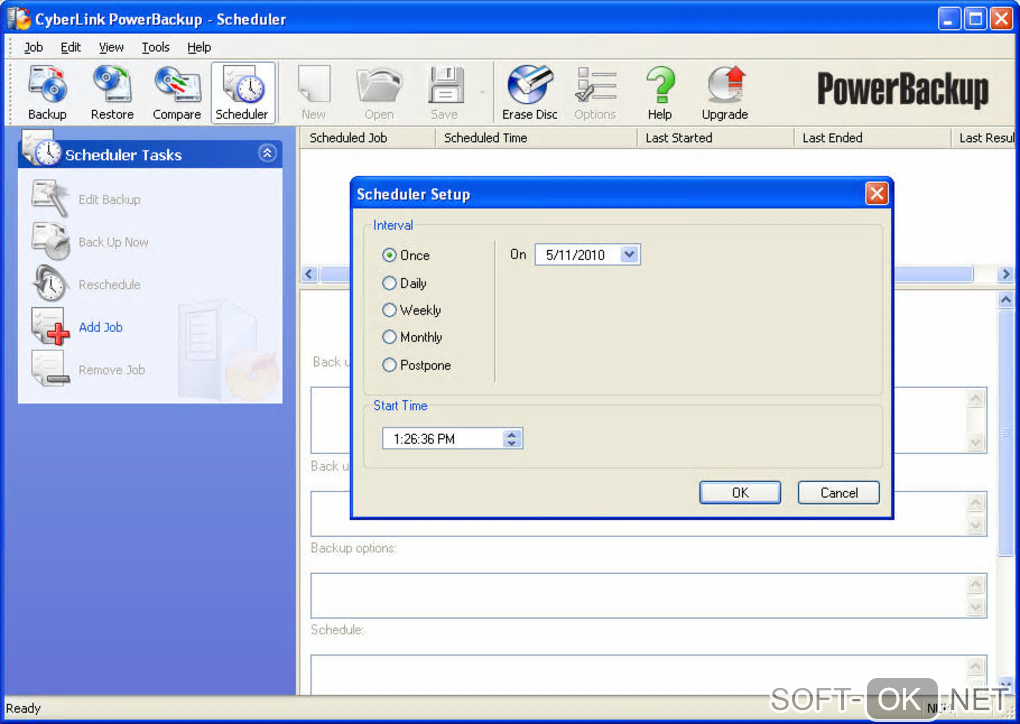Click the Edit Backup link
1020x724 pixels.
click(109, 200)
